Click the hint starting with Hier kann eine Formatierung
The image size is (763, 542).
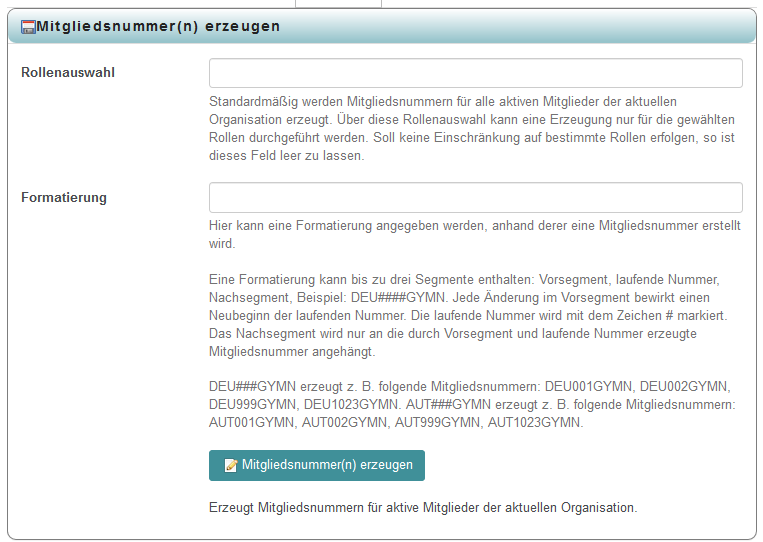tap(475, 235)
